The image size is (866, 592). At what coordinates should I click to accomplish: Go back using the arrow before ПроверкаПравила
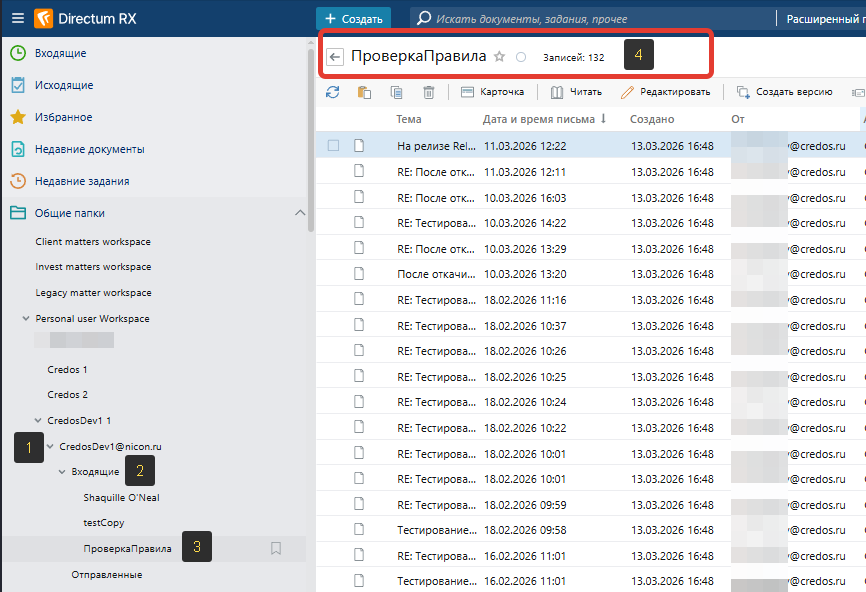[x=335, y=57]
